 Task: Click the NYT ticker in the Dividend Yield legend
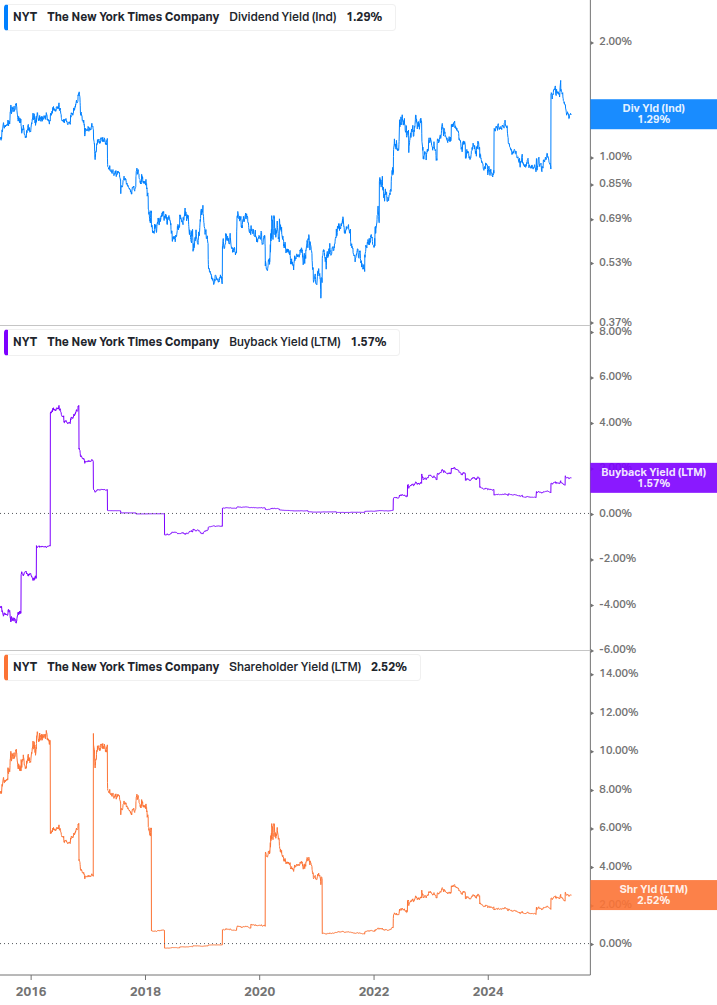(x=25, y=17)
